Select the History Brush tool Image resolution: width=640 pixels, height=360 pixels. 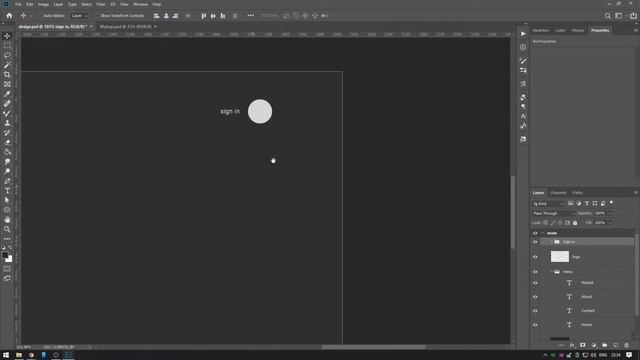7,133
